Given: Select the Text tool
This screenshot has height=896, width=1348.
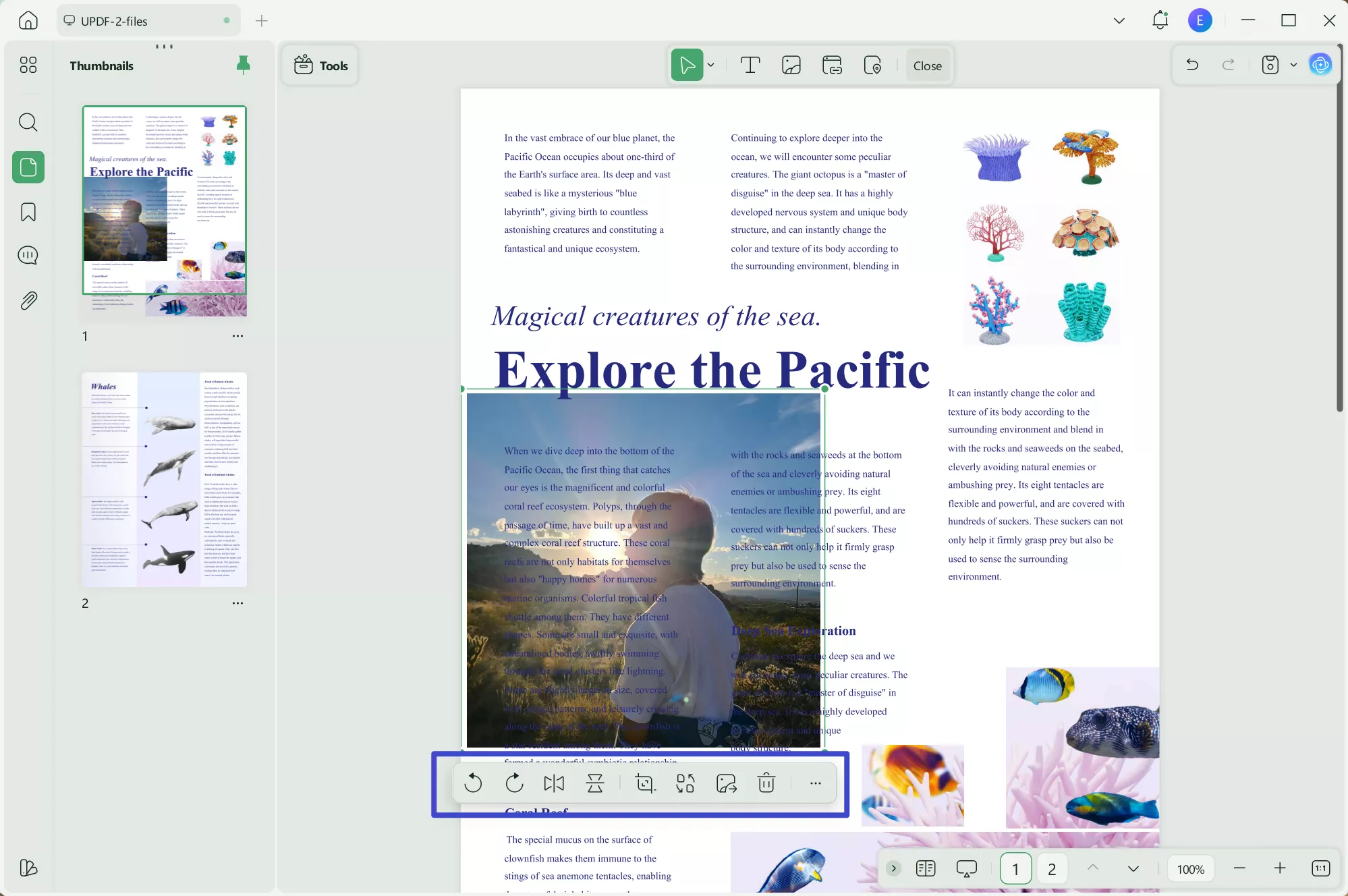Looking at the screenshot, I should (750, 65).
